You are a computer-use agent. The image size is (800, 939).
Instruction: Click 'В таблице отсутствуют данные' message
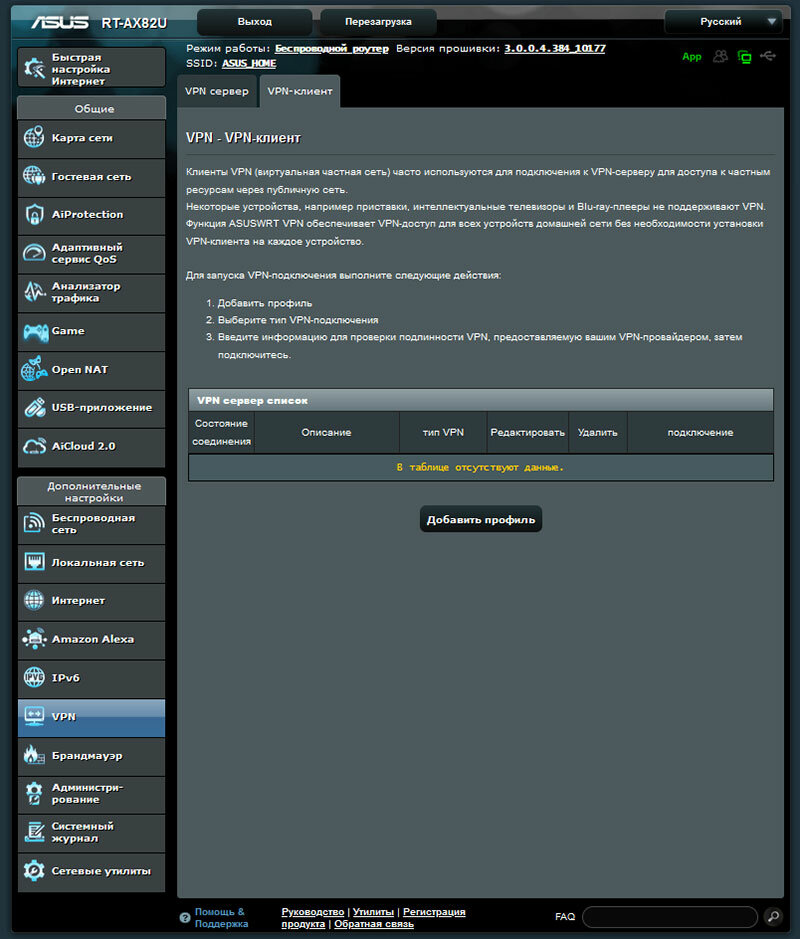(x=480, y=467)
